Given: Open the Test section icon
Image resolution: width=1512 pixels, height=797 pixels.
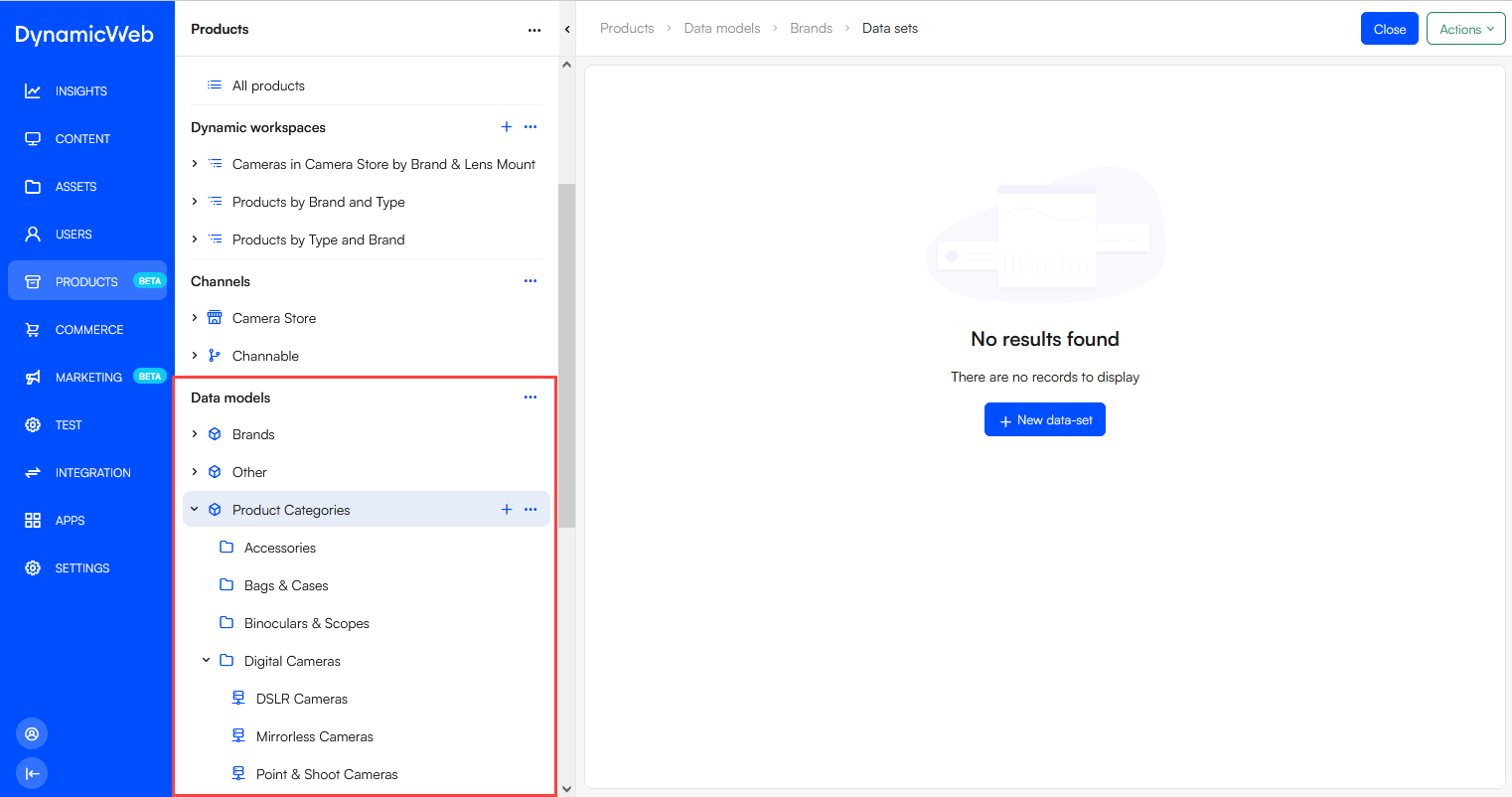Looking at the screenshot, I should coord(33,425).
